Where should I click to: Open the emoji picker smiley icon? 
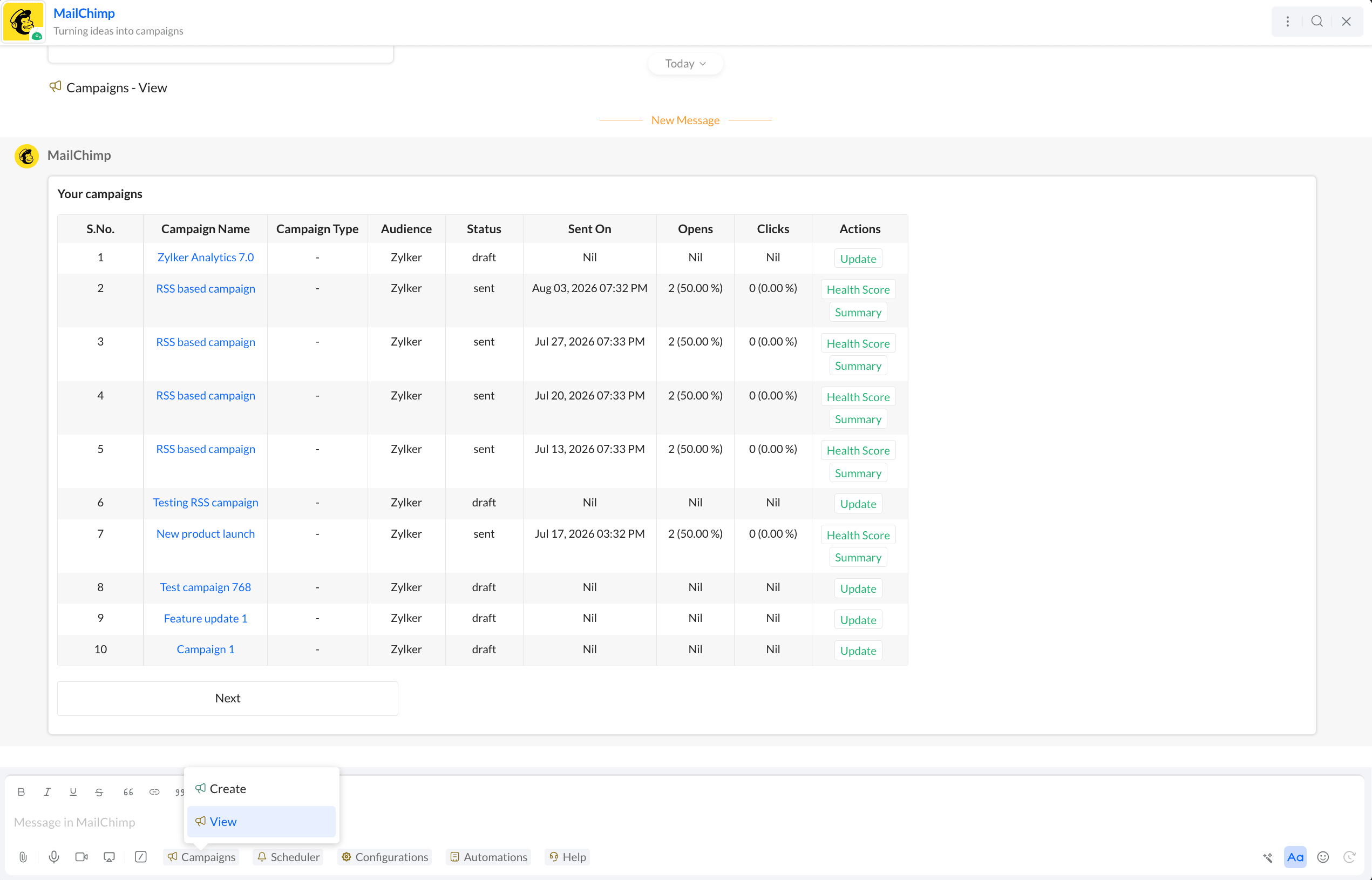[x=1323, y=857]
